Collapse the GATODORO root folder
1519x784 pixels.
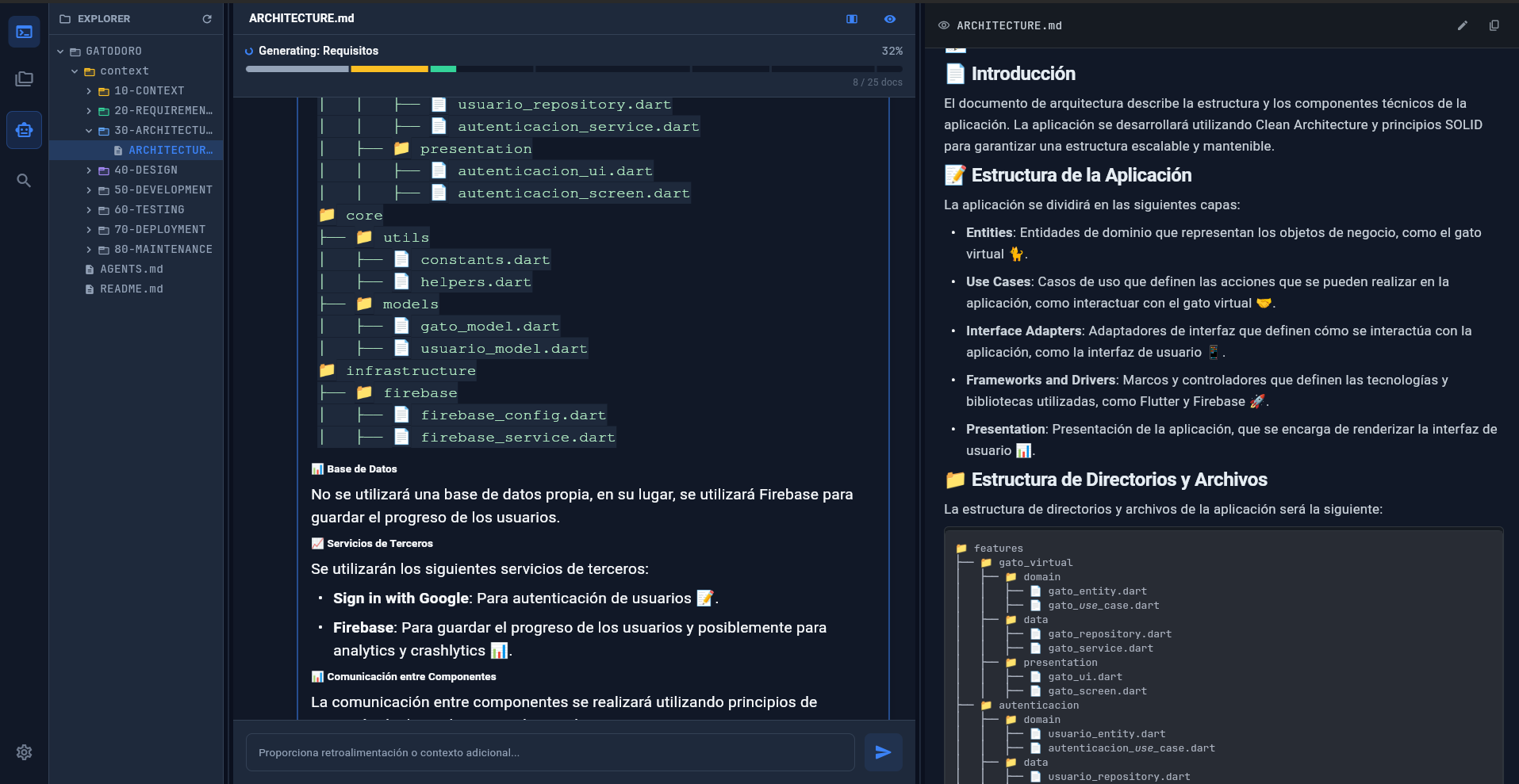tap(60, 52)
